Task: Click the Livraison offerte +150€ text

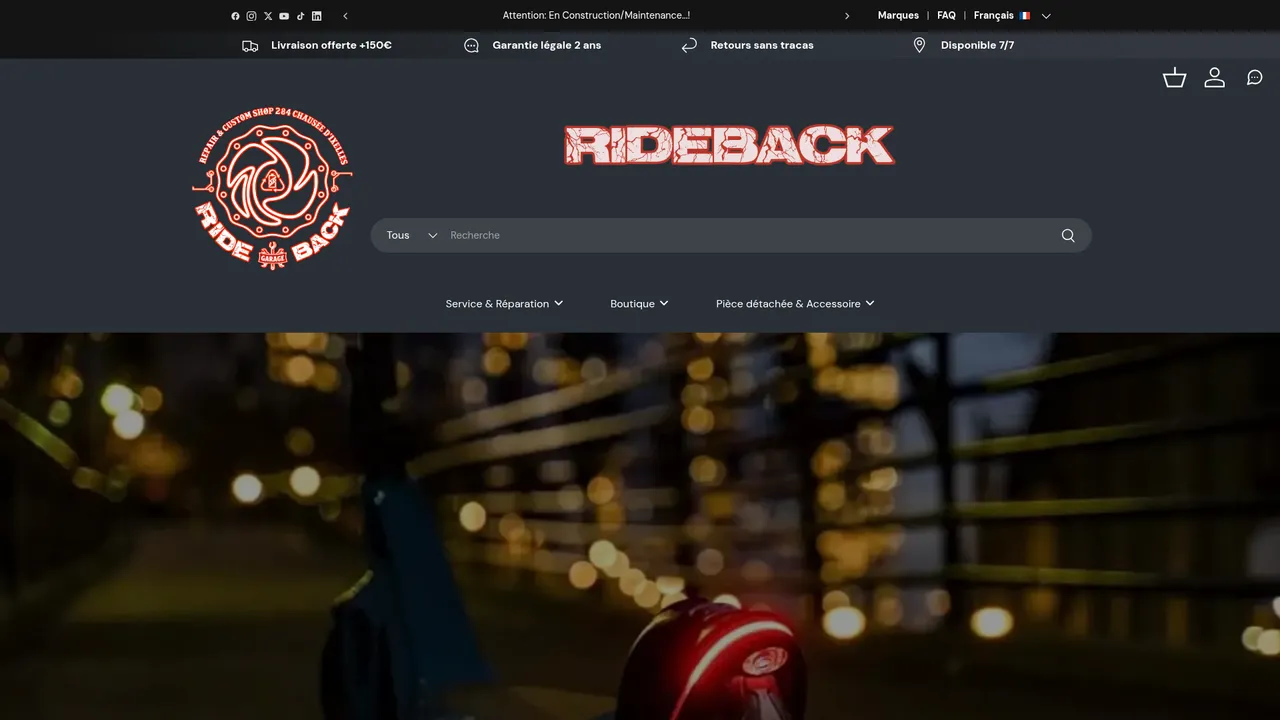Action: [x=331, y=46]
